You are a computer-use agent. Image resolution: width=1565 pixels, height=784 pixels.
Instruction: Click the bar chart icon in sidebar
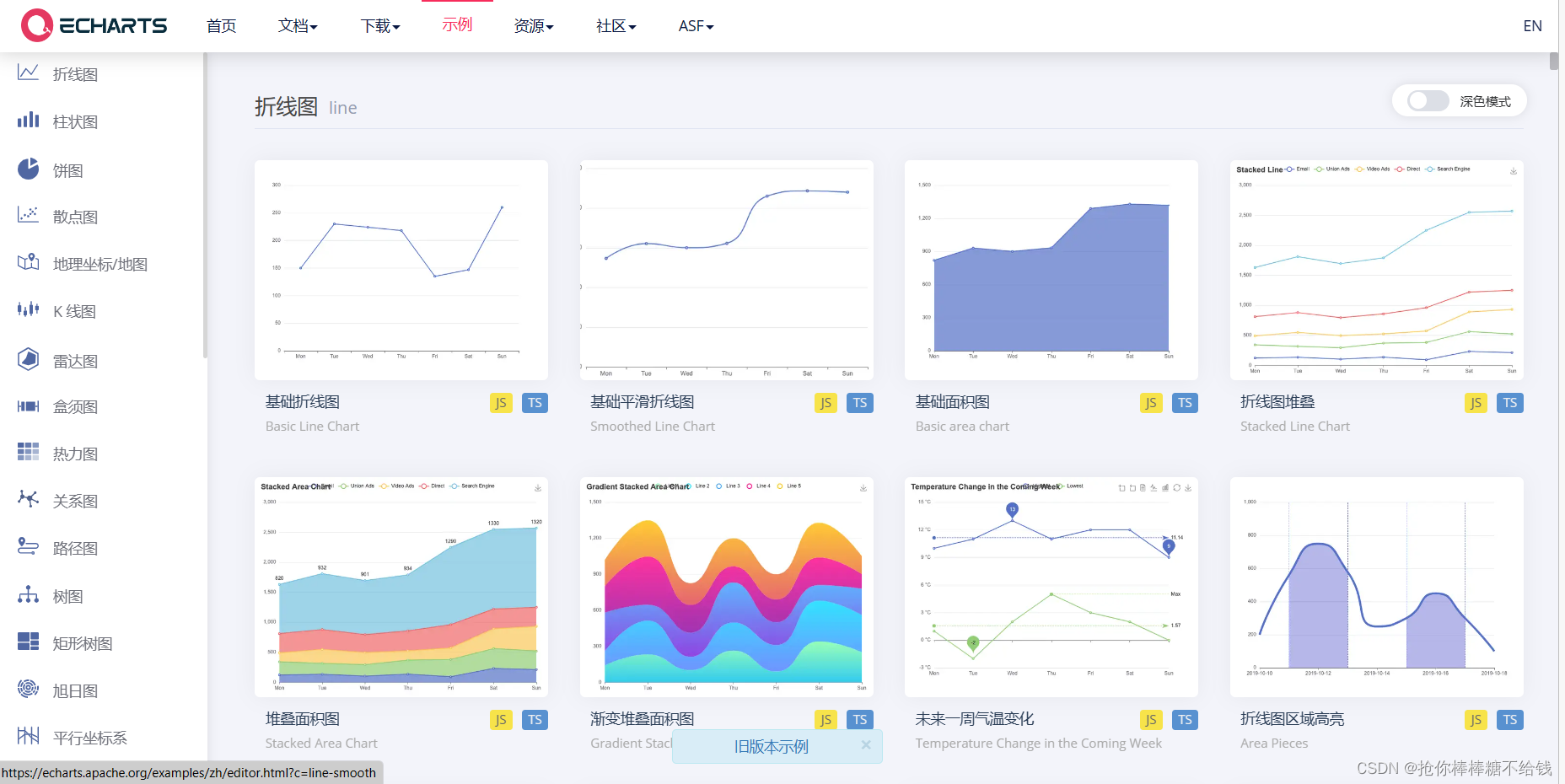pyautogui.click(x=29, y=120)
